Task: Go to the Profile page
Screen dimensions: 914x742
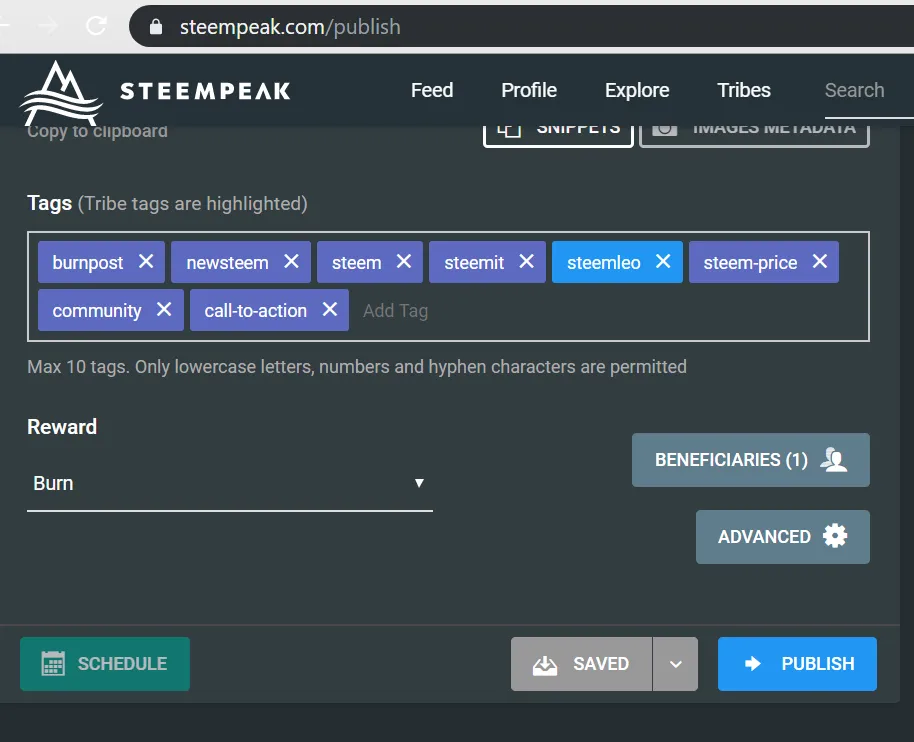Action: click(529, 90)
